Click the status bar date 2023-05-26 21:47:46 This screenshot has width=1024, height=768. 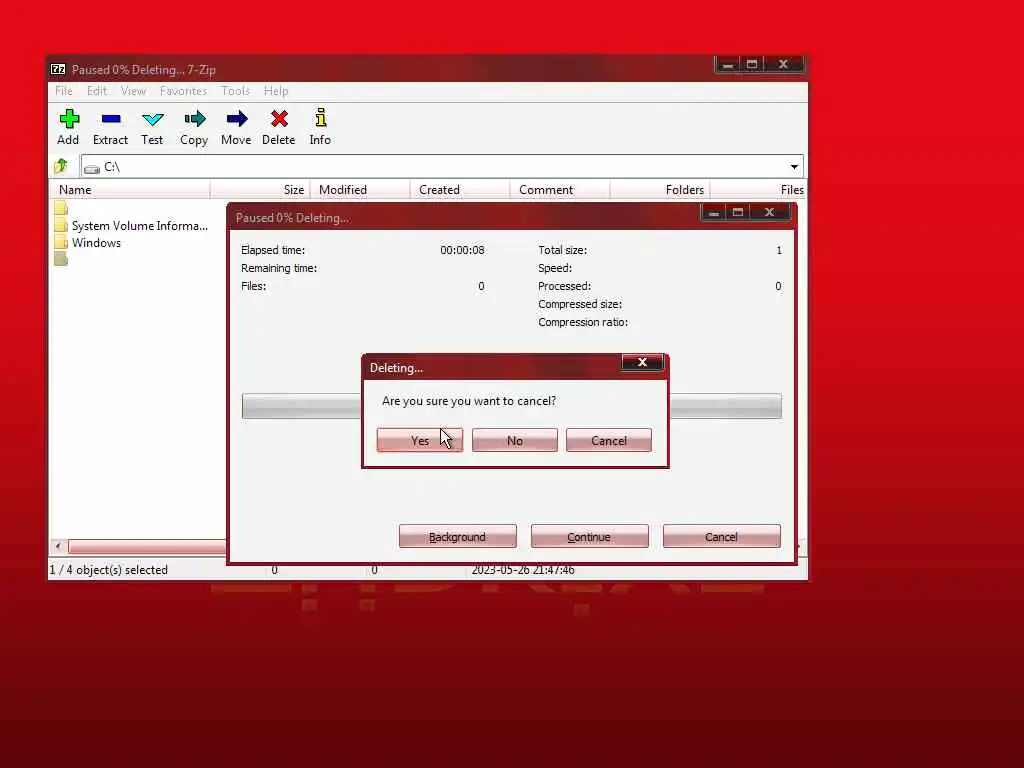tap(523, 569)
